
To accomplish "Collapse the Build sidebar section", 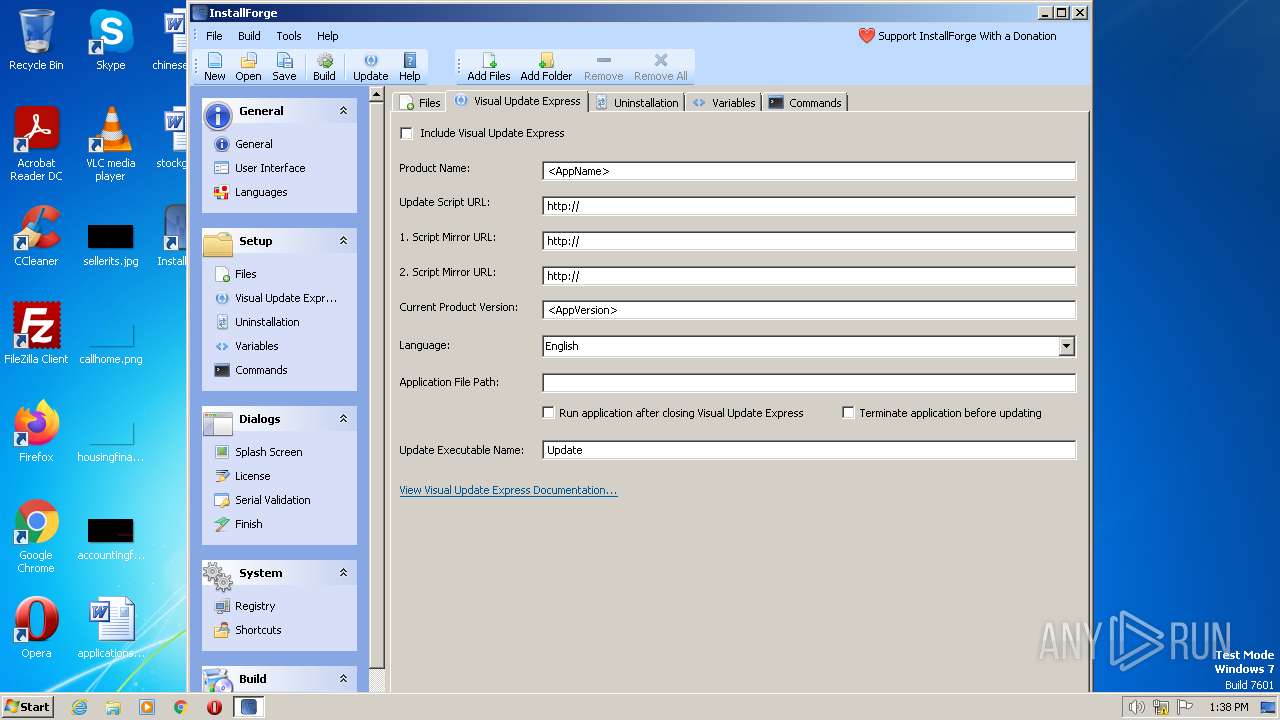I will click(x=343, y=679).
